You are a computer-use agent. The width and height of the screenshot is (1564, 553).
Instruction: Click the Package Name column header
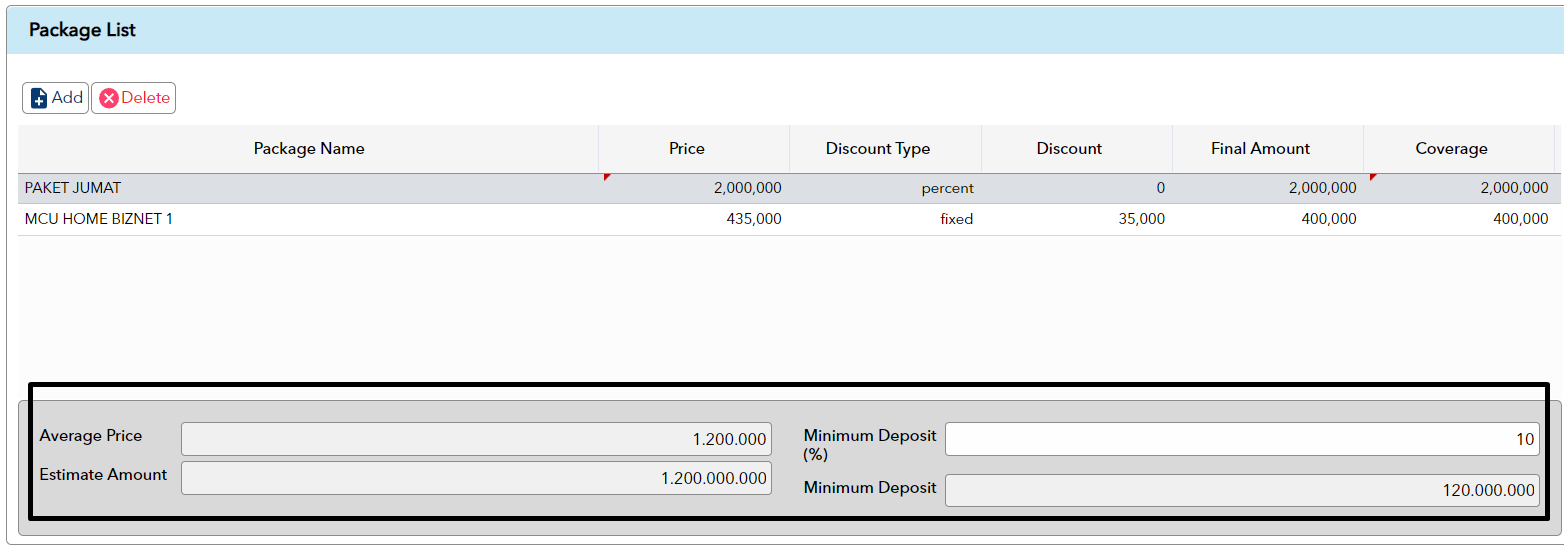[x=309, y=149]
